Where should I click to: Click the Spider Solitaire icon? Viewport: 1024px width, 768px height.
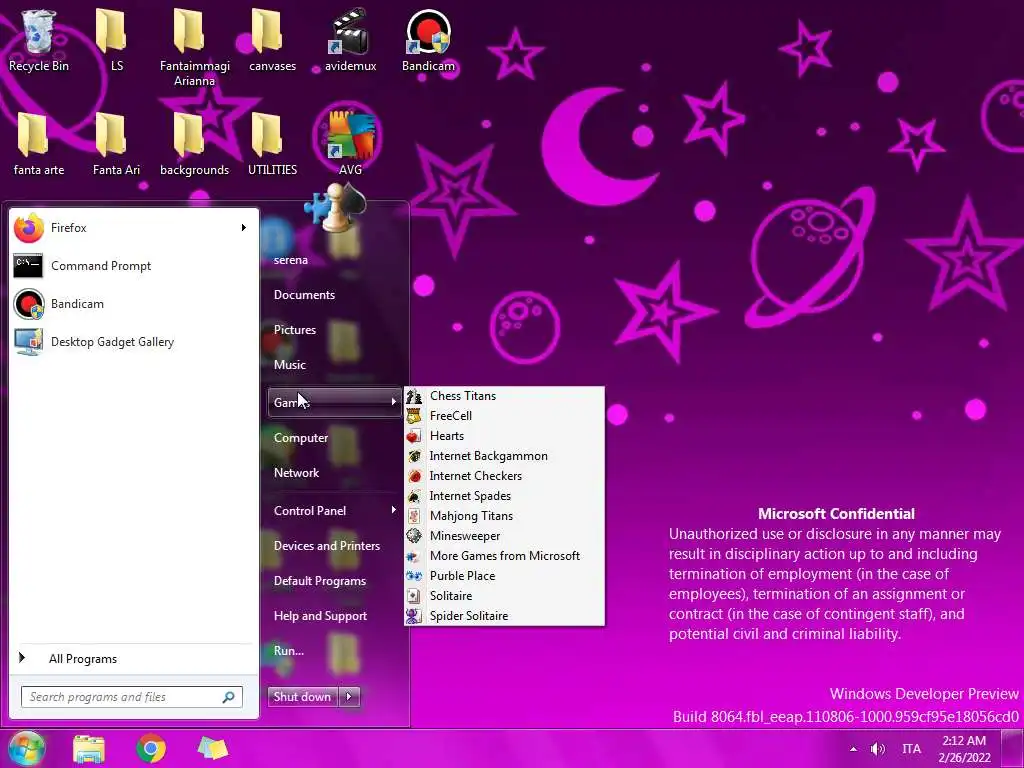point(414,616)
